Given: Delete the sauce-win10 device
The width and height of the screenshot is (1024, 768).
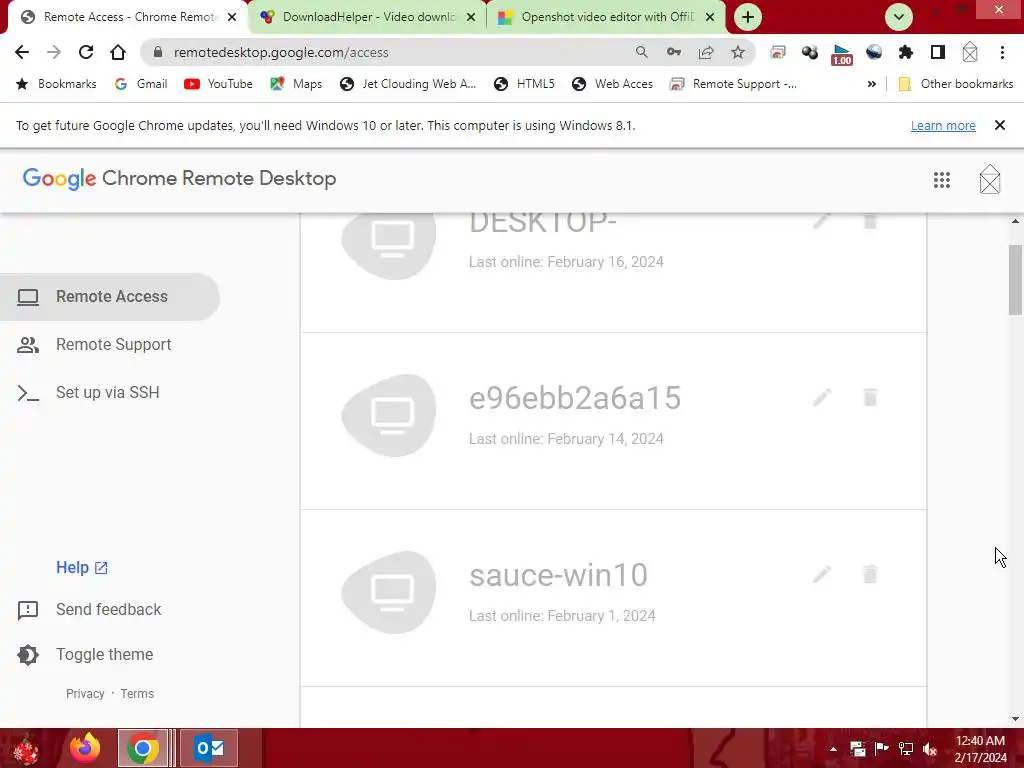Looking at the screenshot, I should click(x=870, y=574).
